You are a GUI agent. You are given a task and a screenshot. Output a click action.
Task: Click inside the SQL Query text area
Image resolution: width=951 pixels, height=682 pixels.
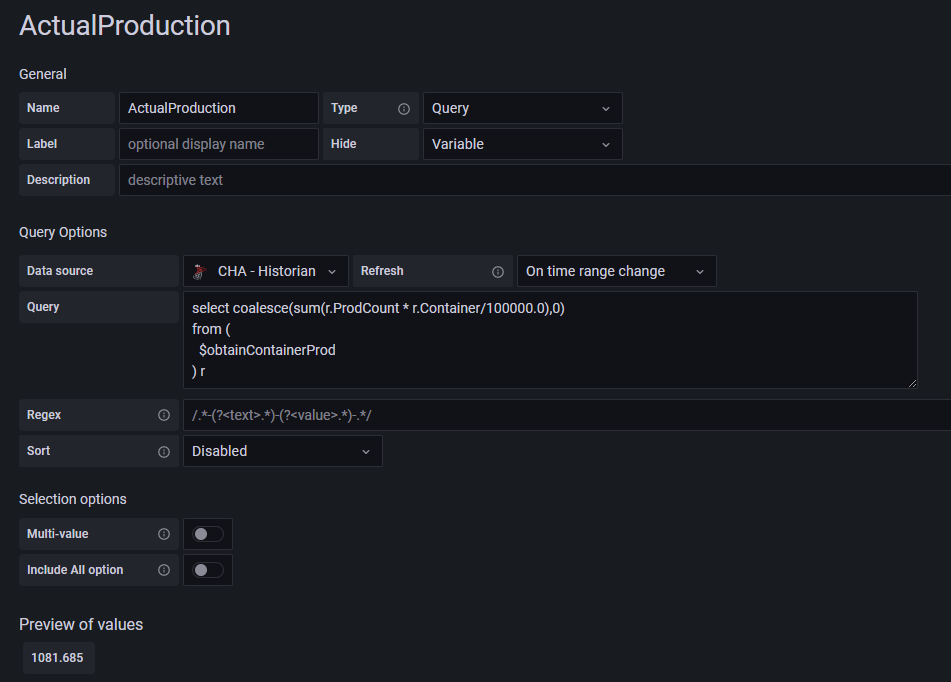tap(549, 339)
